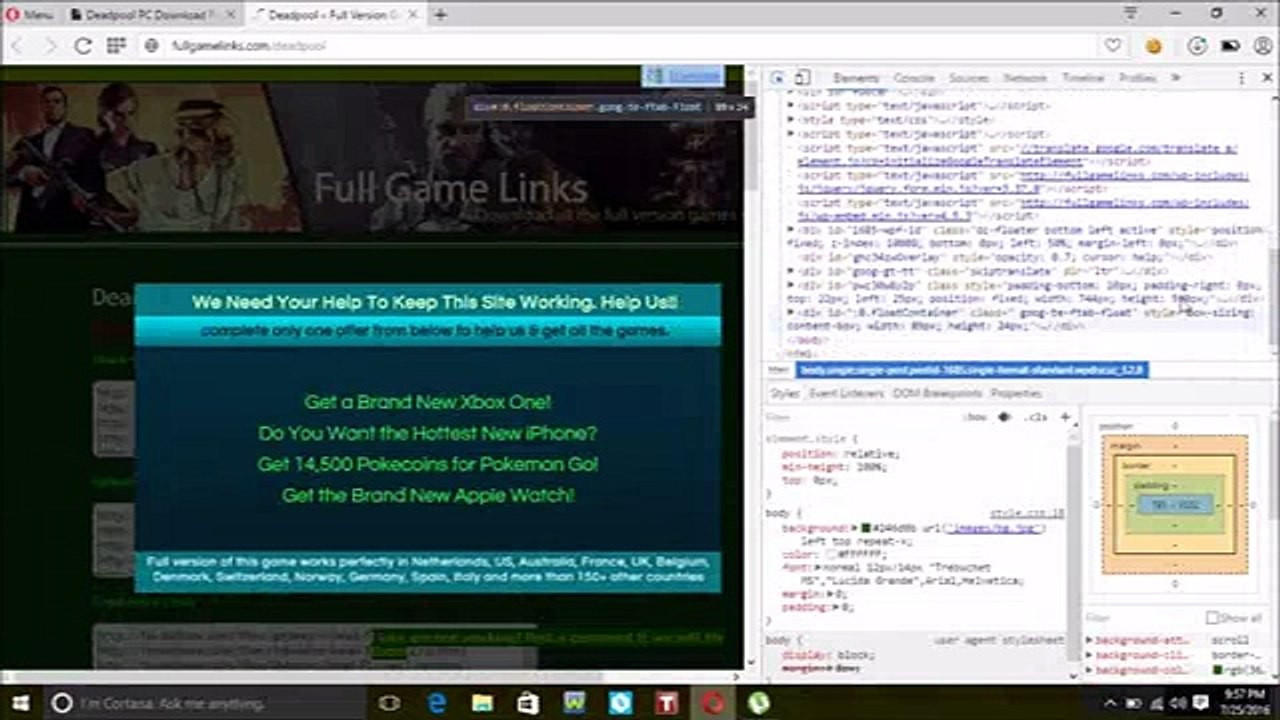Open the downloads icon in the toolbar
Image resolution: width=1280 pixels, height=720 pixels.
[1197, 46]
